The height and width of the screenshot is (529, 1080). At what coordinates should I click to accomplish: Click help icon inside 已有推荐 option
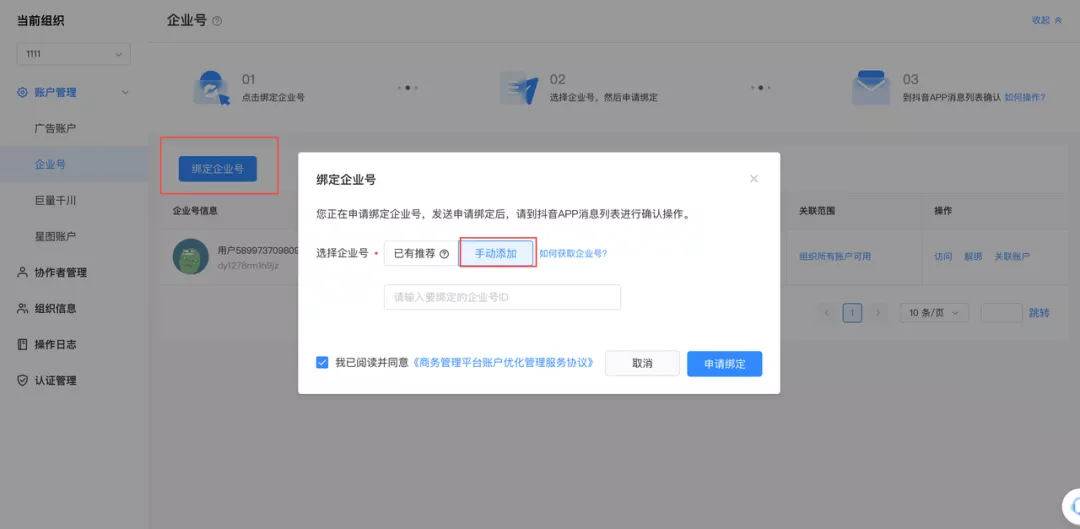coord(444,253)
